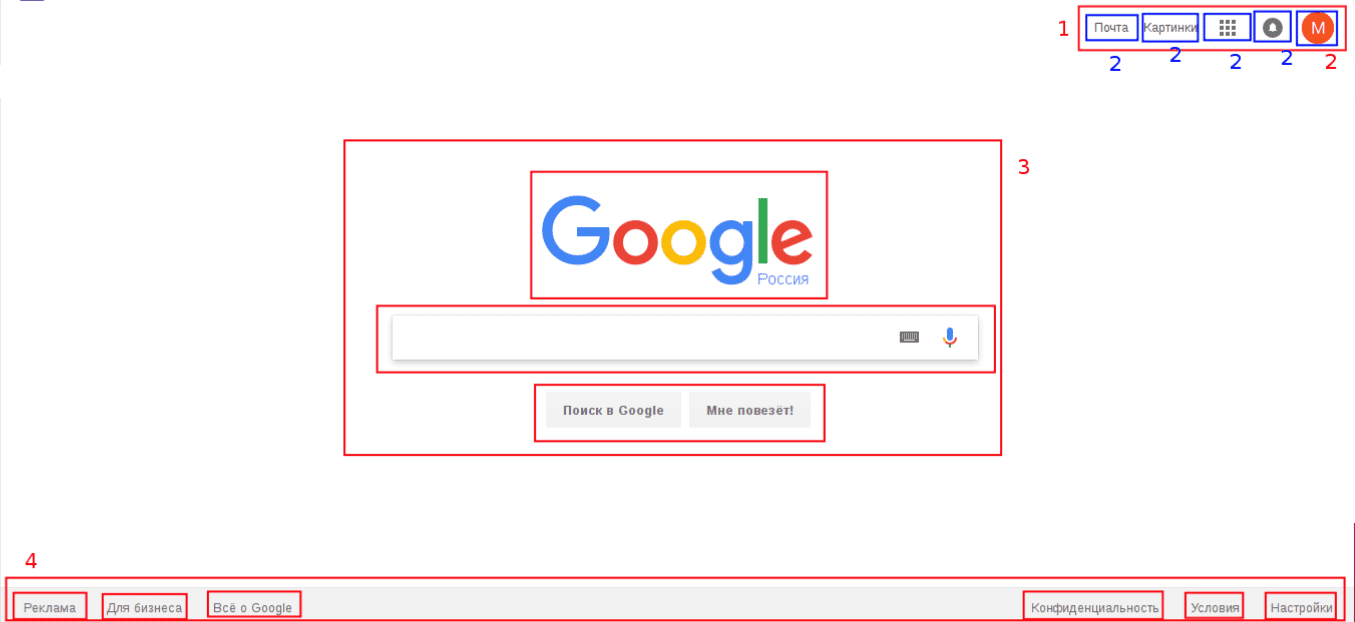
Task: Open the Реклама footer link
Action: 50,607
